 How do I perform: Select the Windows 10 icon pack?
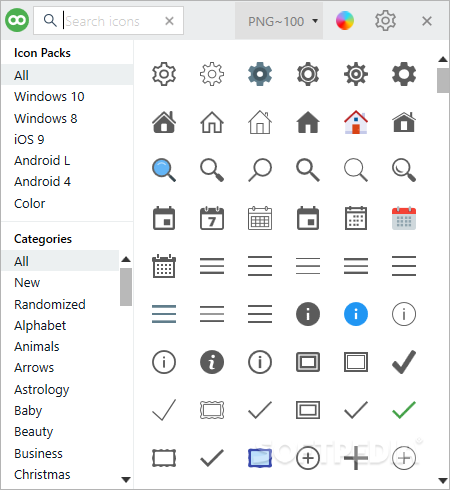point(49,97)
